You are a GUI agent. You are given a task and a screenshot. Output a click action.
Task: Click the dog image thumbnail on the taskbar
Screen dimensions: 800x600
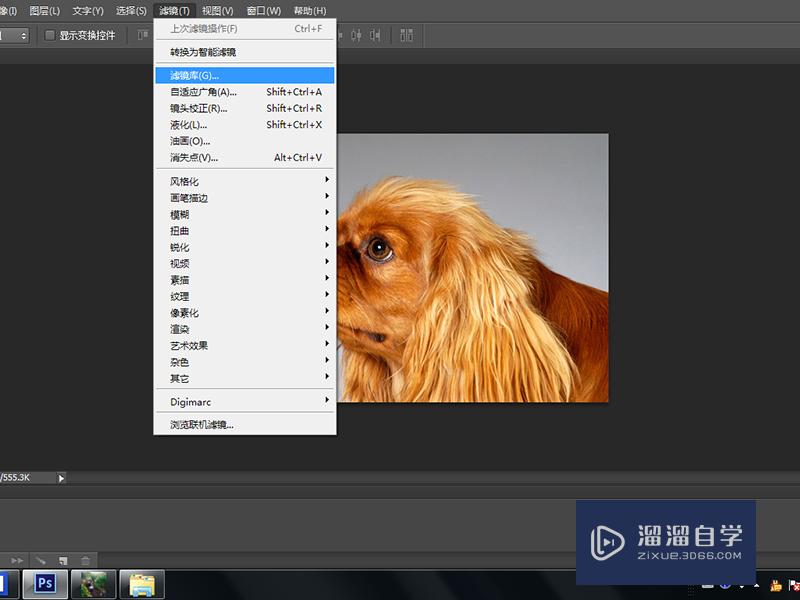[x=94, y=583]
